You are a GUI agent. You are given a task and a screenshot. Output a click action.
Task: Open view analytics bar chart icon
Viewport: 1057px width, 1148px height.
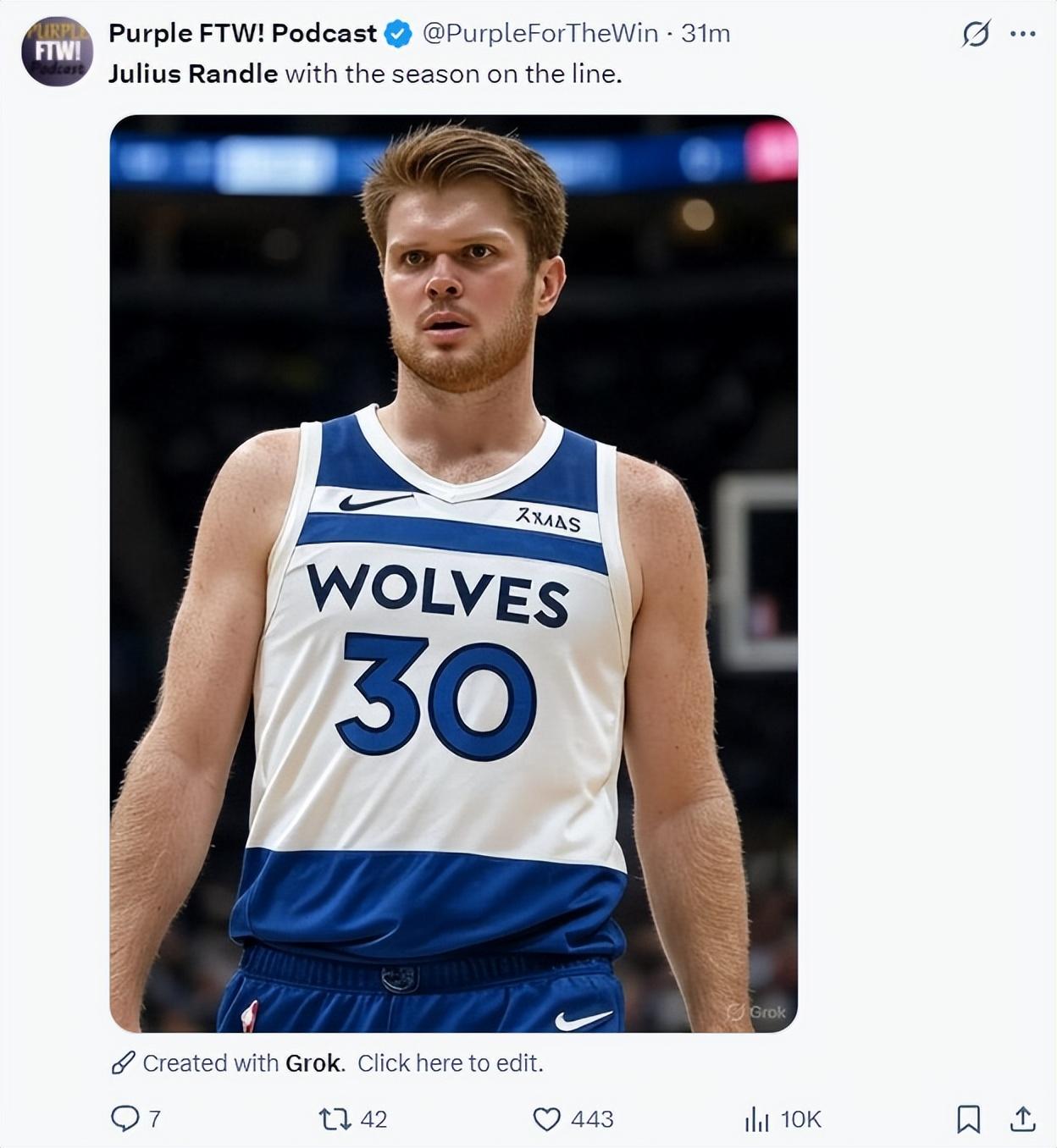pyautogui.click(x=756, y=1119)
